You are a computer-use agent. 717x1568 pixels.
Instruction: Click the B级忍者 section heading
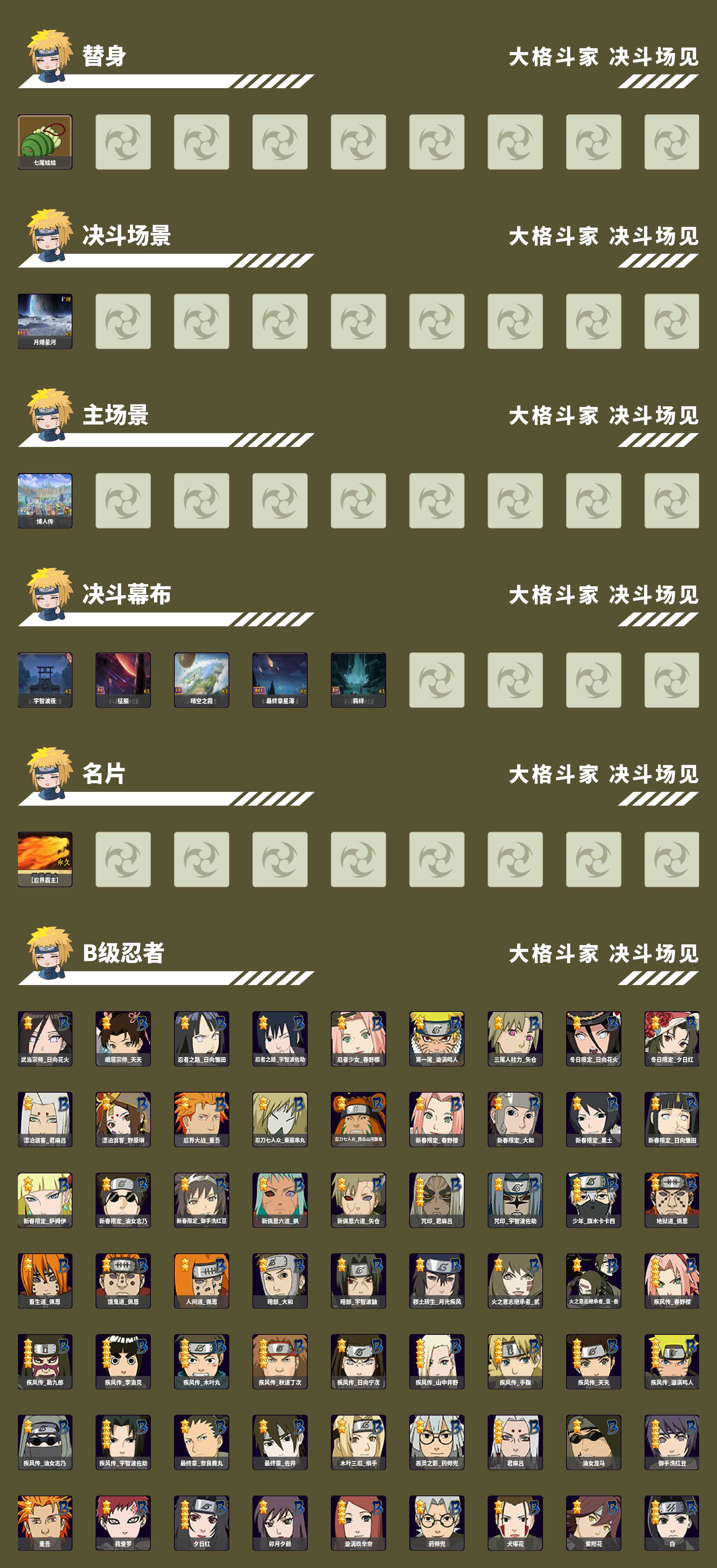tap(124, 953)
